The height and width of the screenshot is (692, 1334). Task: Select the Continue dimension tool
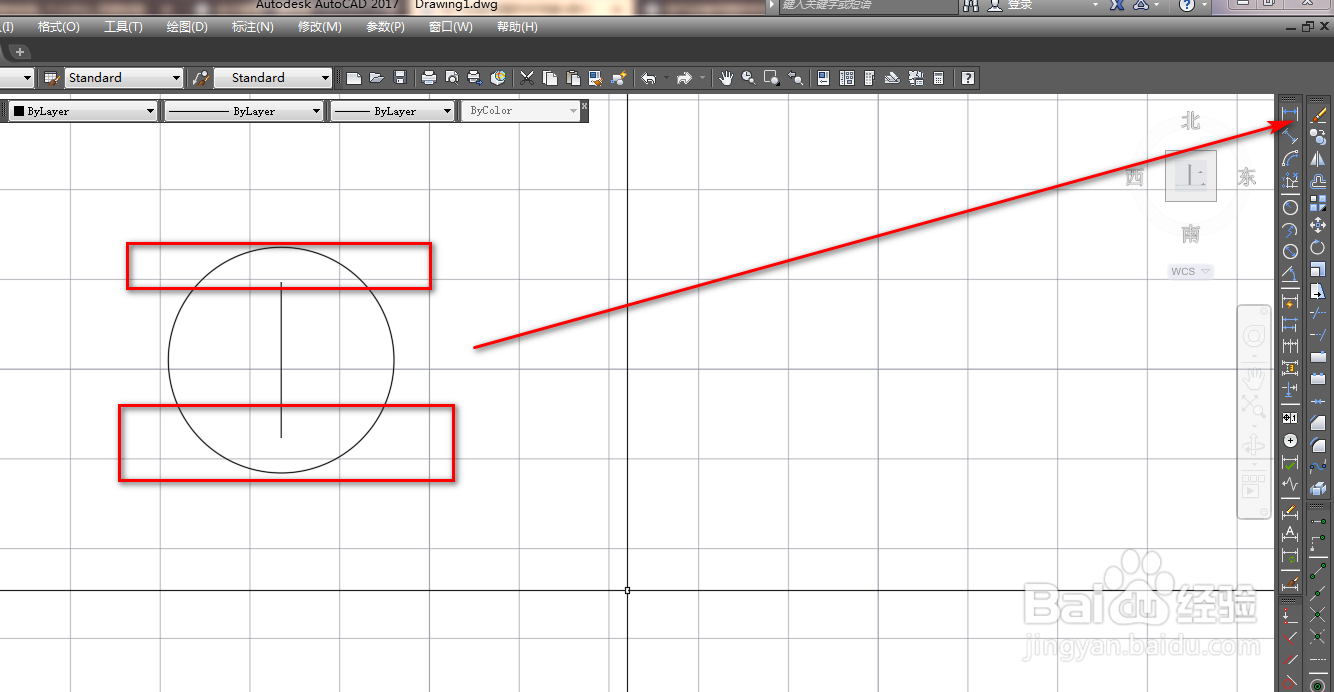coord(1290,345)
